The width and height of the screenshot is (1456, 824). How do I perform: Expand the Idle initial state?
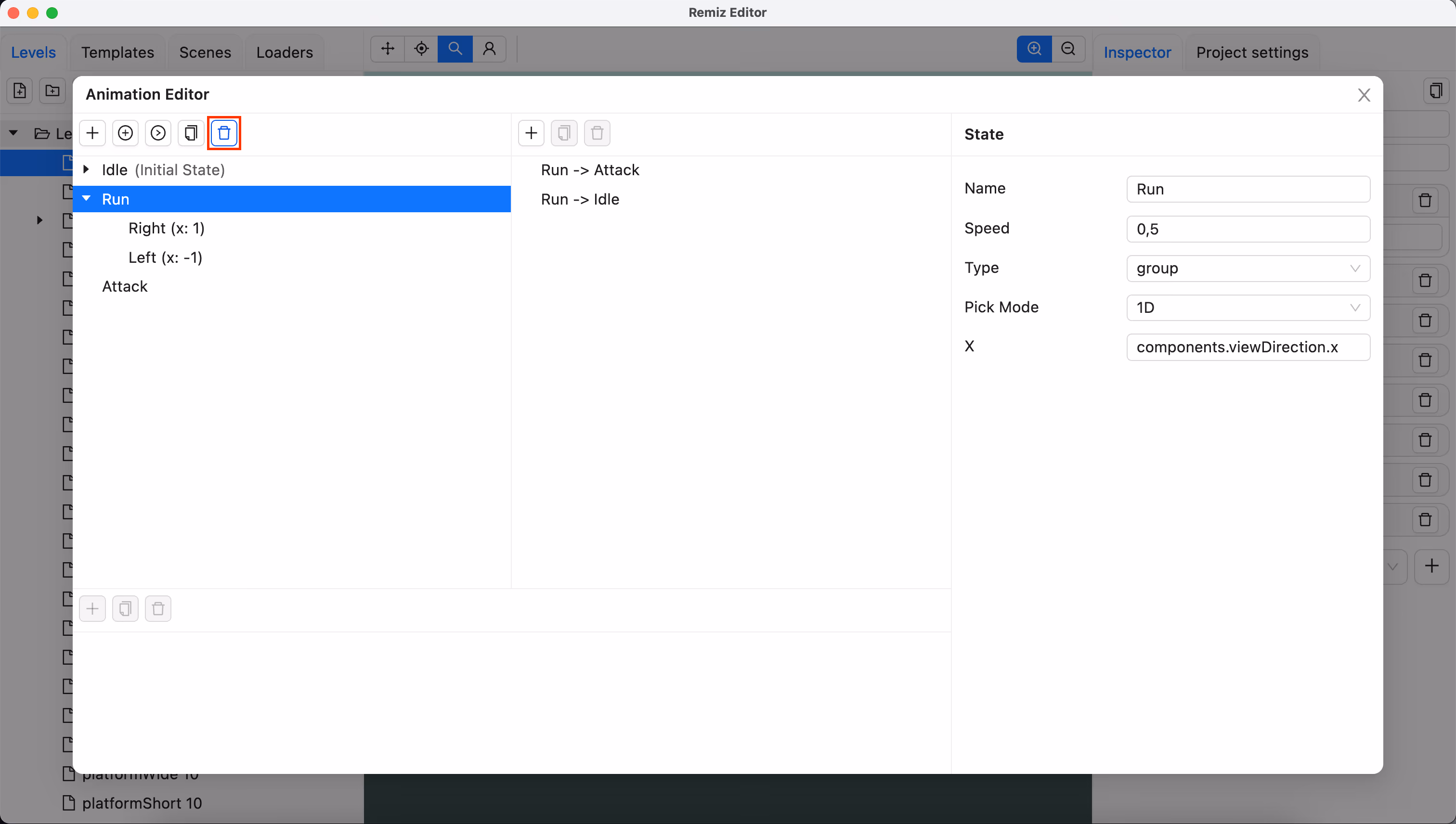[86, 169]
